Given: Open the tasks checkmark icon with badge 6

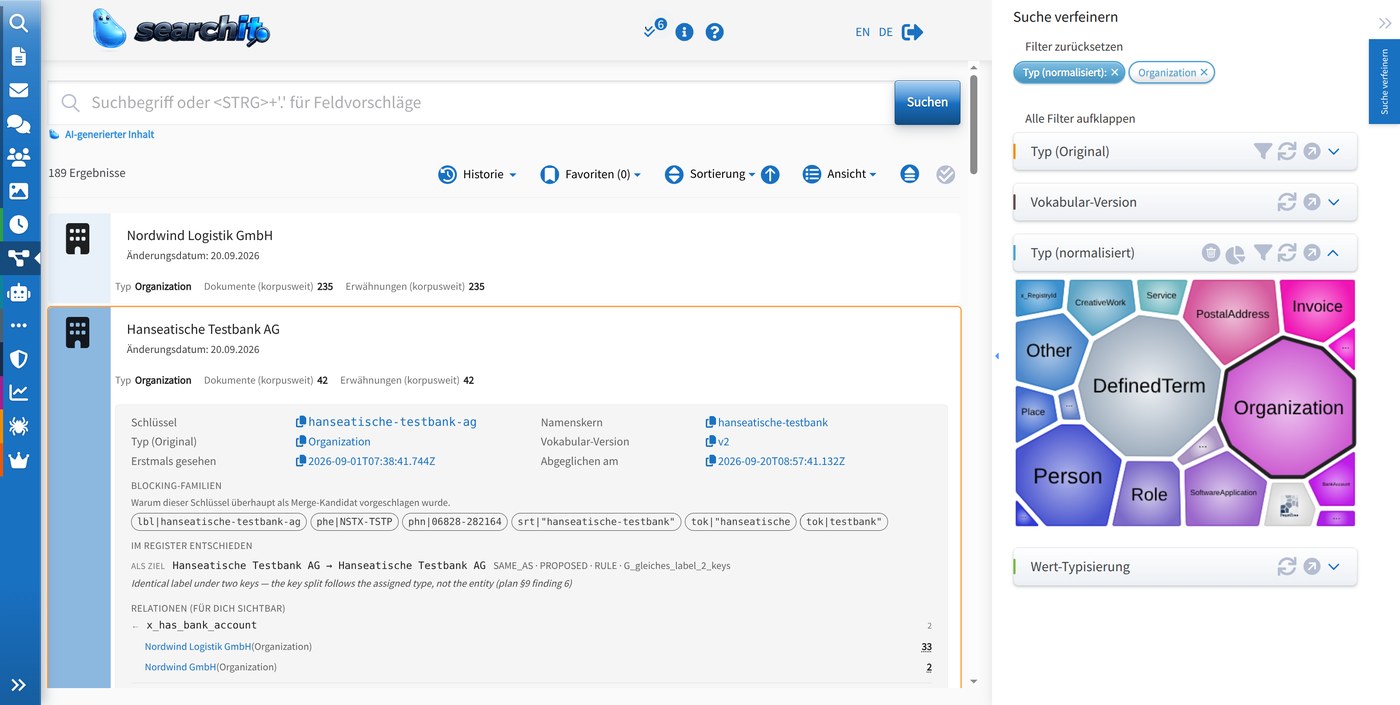Looking at the screenshot, I should pos(654,30).
